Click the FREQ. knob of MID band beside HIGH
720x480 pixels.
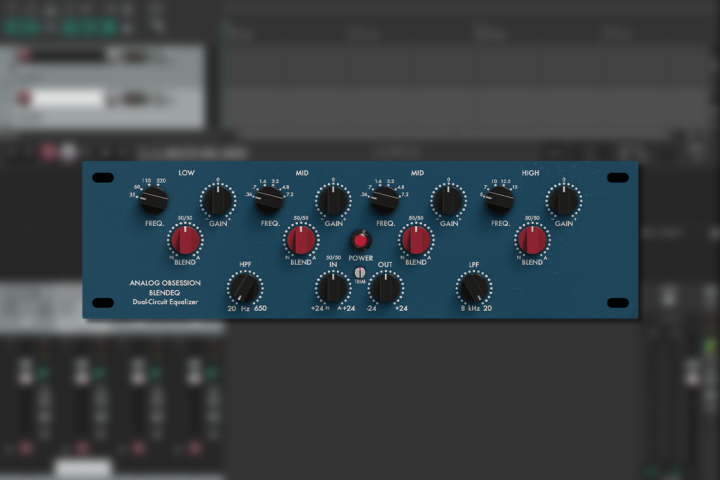384,200
